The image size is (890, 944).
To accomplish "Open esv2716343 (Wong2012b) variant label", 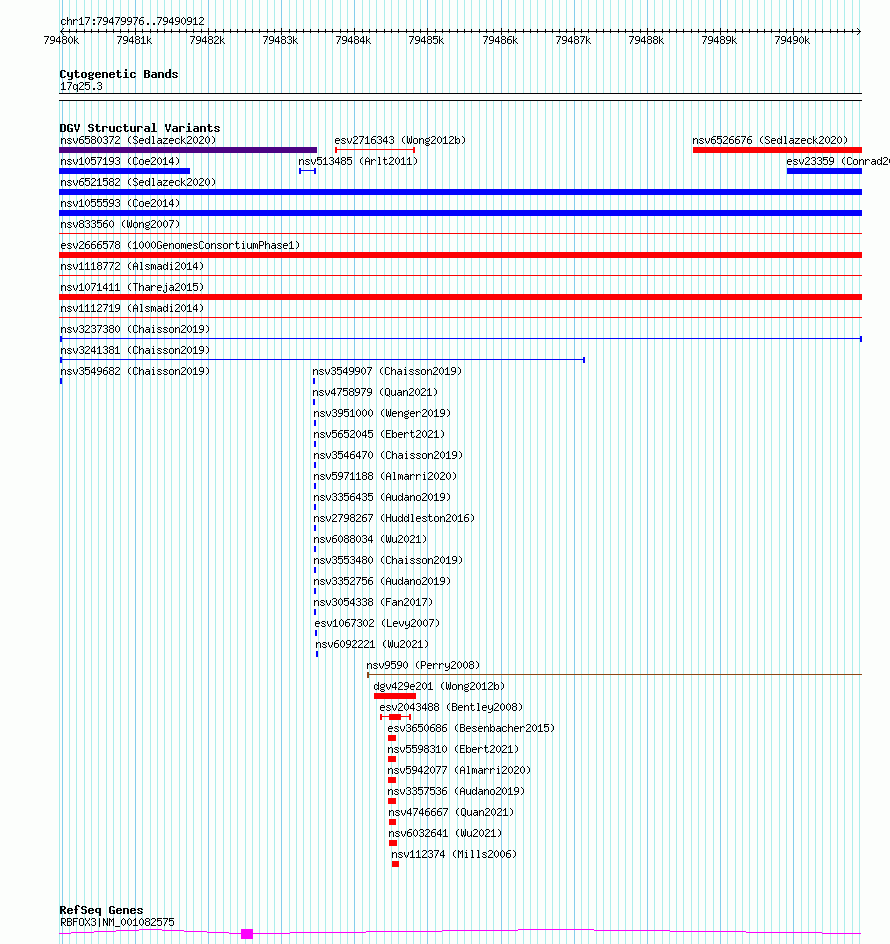I will tap(400, 140).
